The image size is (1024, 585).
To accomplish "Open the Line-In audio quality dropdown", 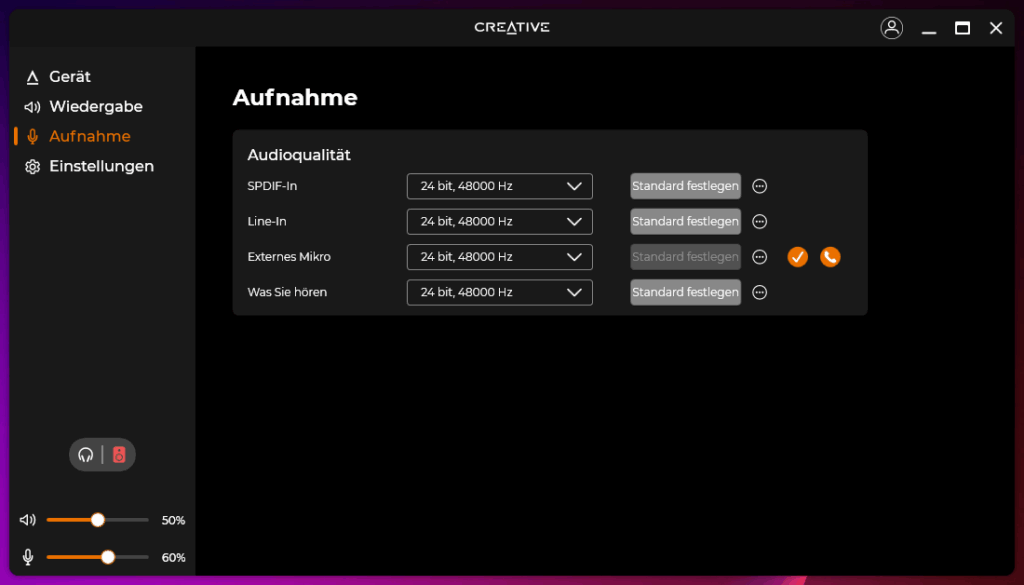I will [x=499, y=222].
